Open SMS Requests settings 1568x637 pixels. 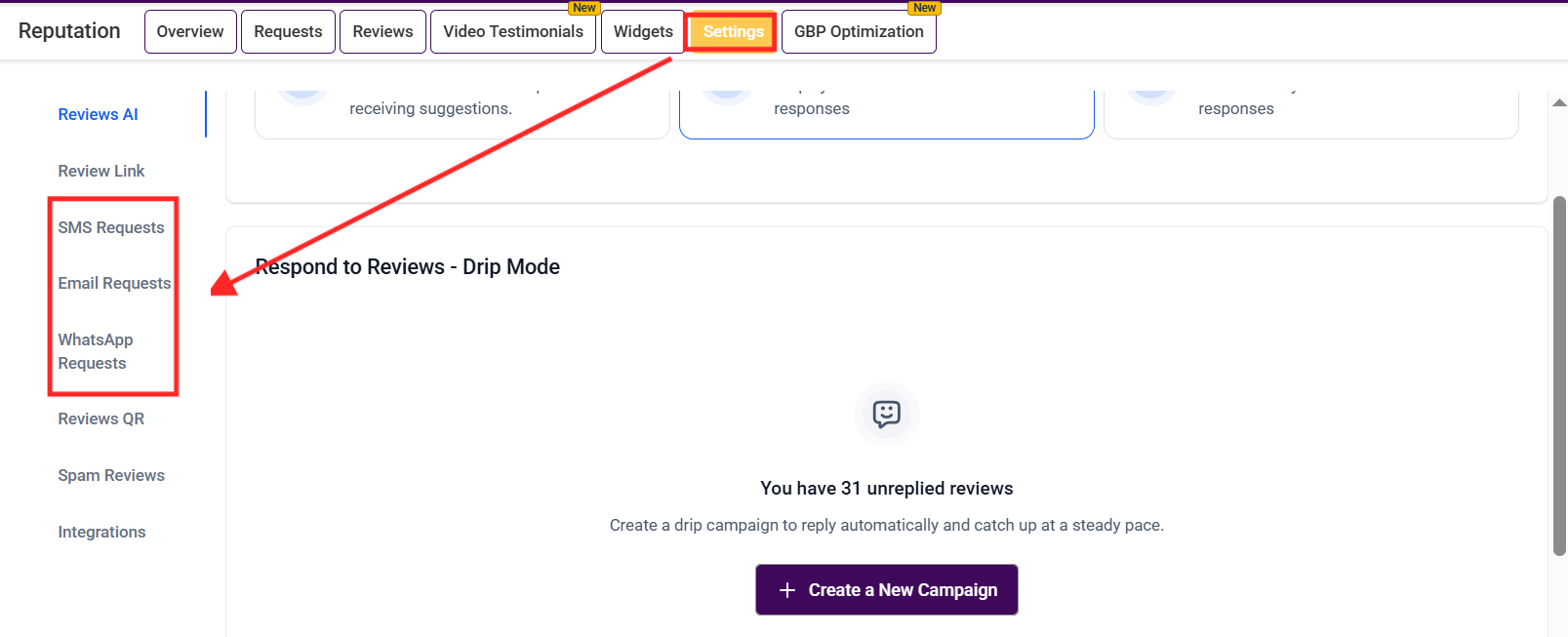(x=111, y=227)
